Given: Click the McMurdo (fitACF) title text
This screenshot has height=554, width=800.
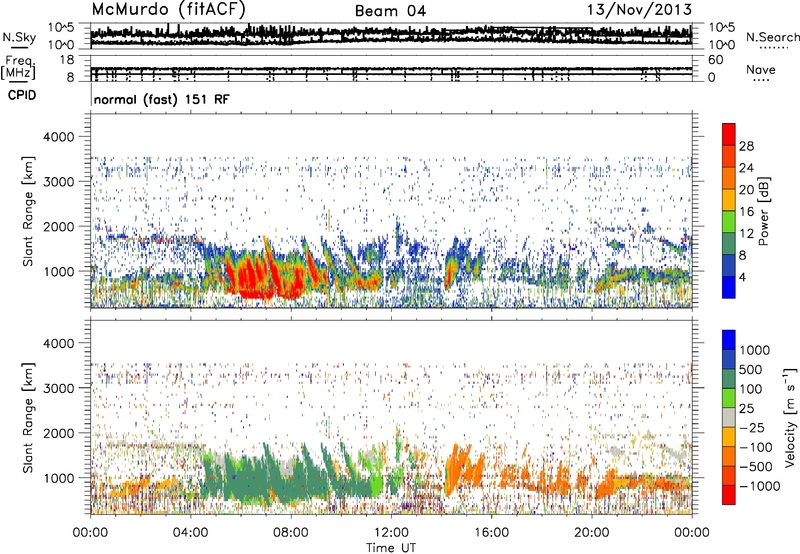Looking at the screenshot, I should click(168, 9).
